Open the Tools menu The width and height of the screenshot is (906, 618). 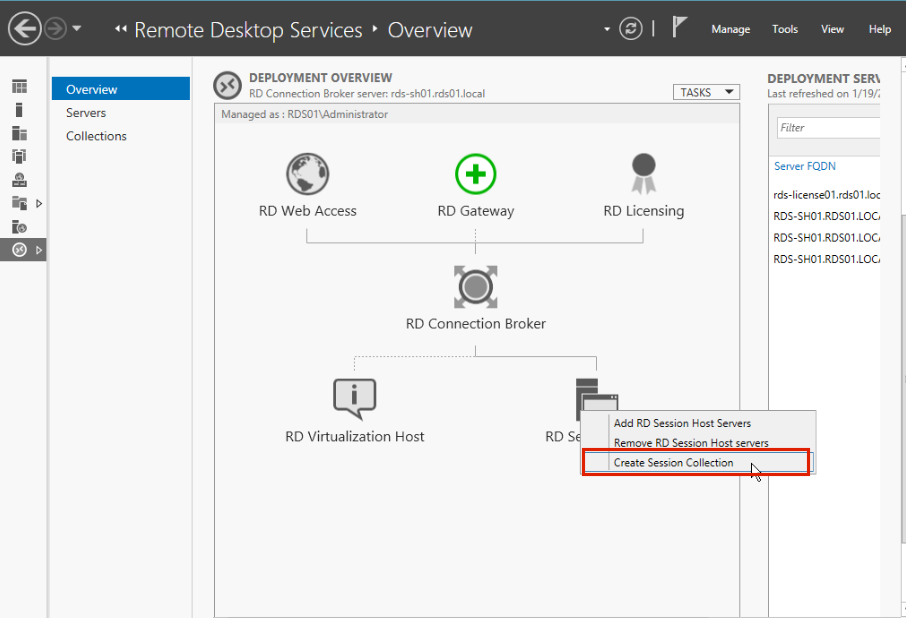784,29
